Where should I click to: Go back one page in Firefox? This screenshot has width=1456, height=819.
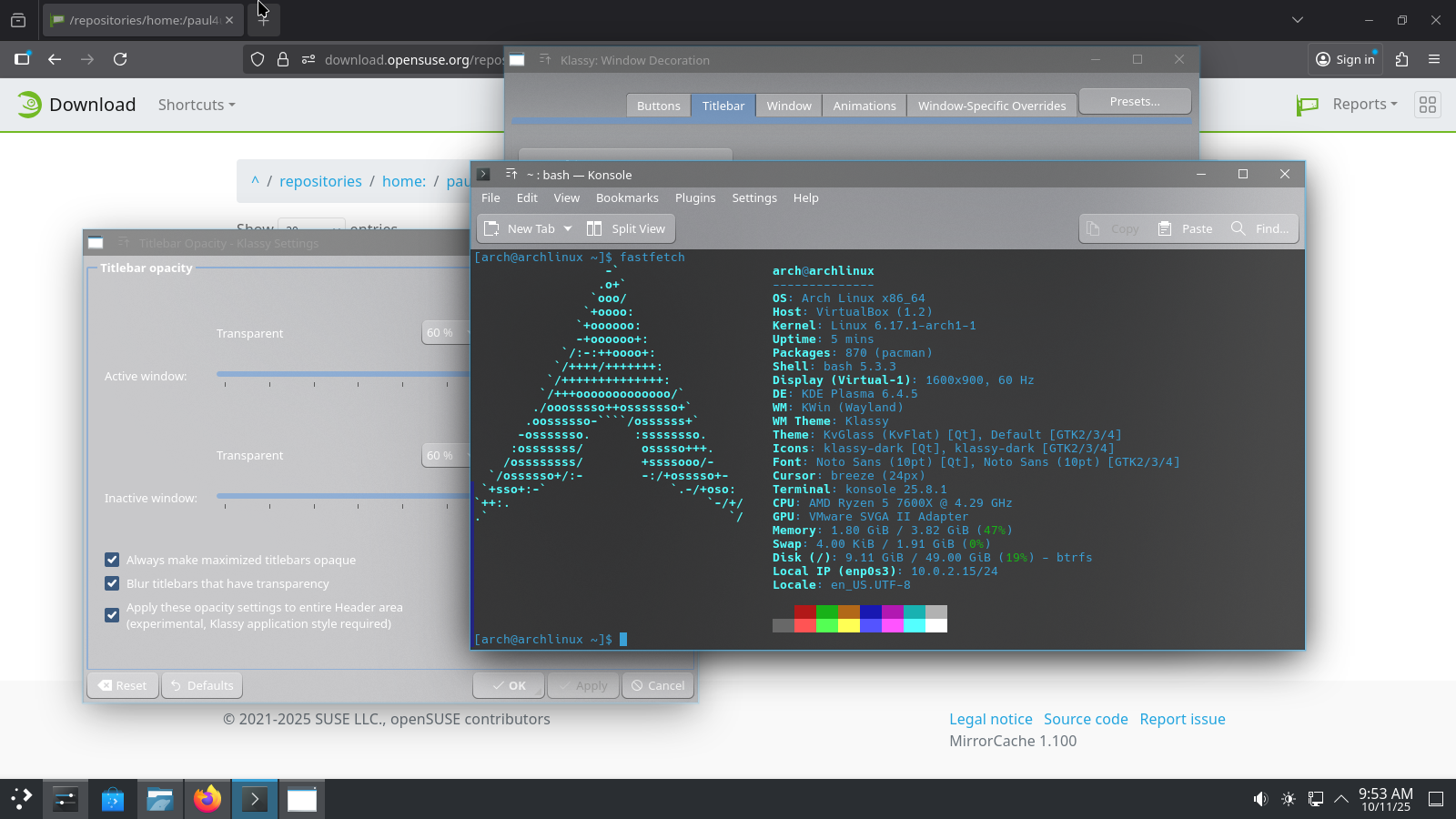coord(55,59)
